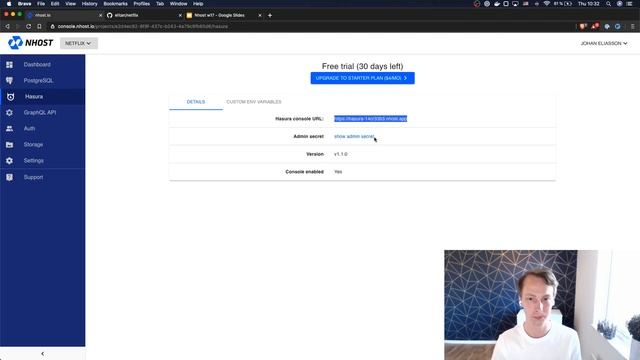The image size is (640, 360).
Task: Open the GraphQL API sidebar item
Action: 42,113
